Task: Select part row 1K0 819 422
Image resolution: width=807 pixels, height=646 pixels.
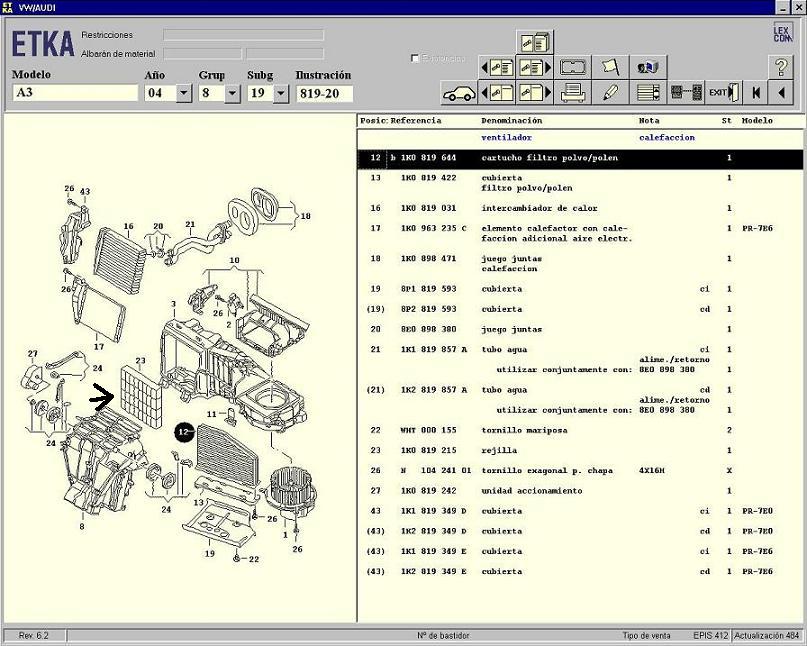Action: coord(580,183)
